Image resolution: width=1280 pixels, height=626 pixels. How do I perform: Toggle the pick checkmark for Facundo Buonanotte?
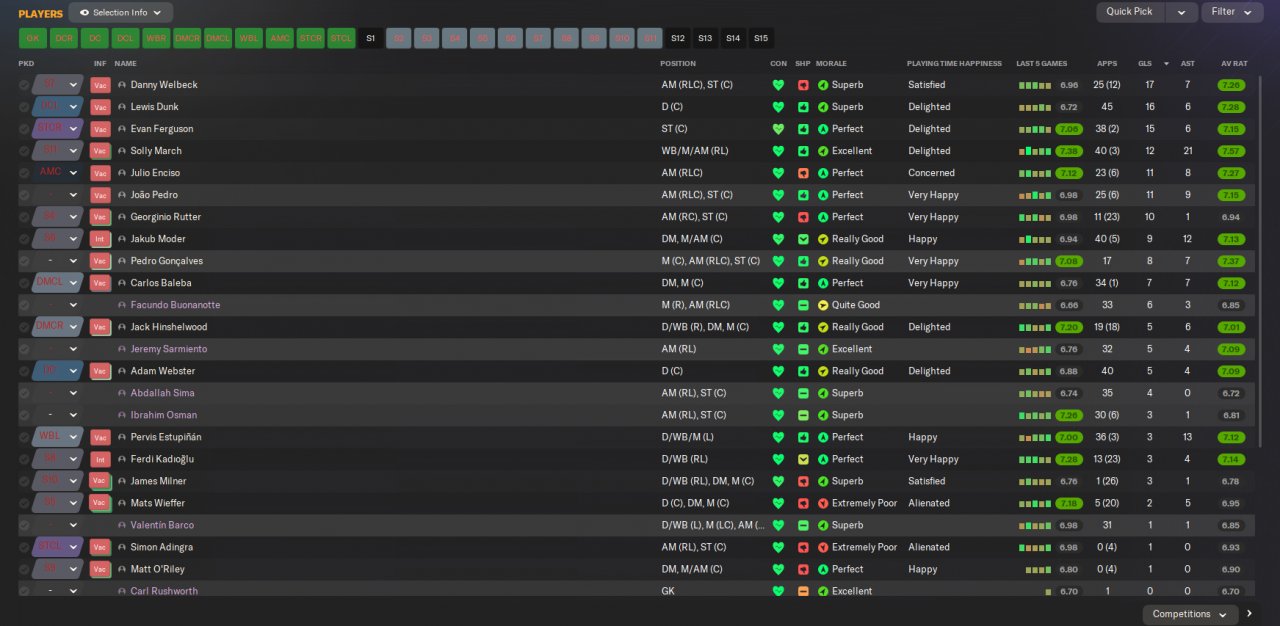[x=24, y=305]
